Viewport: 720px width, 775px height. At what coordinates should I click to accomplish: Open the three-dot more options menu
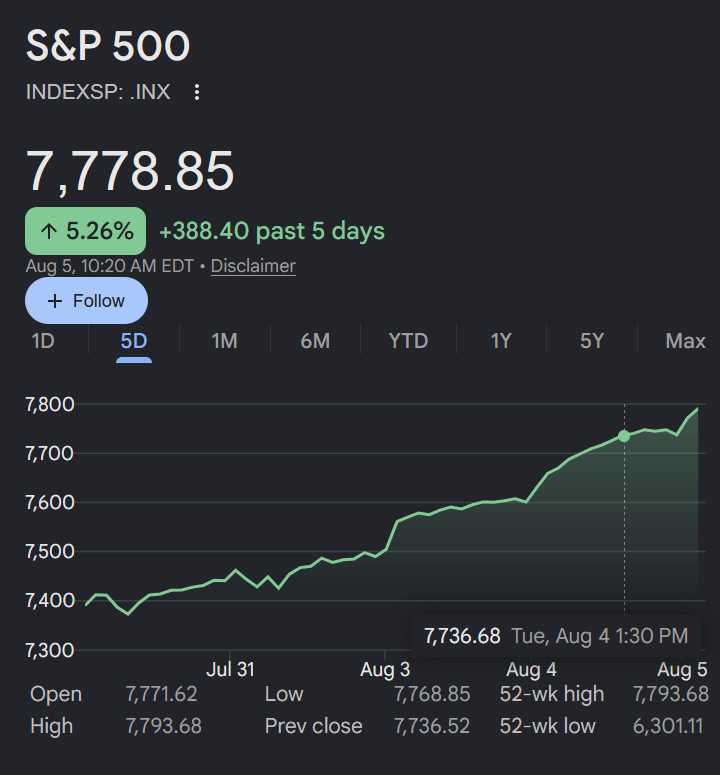click(197, 92)
